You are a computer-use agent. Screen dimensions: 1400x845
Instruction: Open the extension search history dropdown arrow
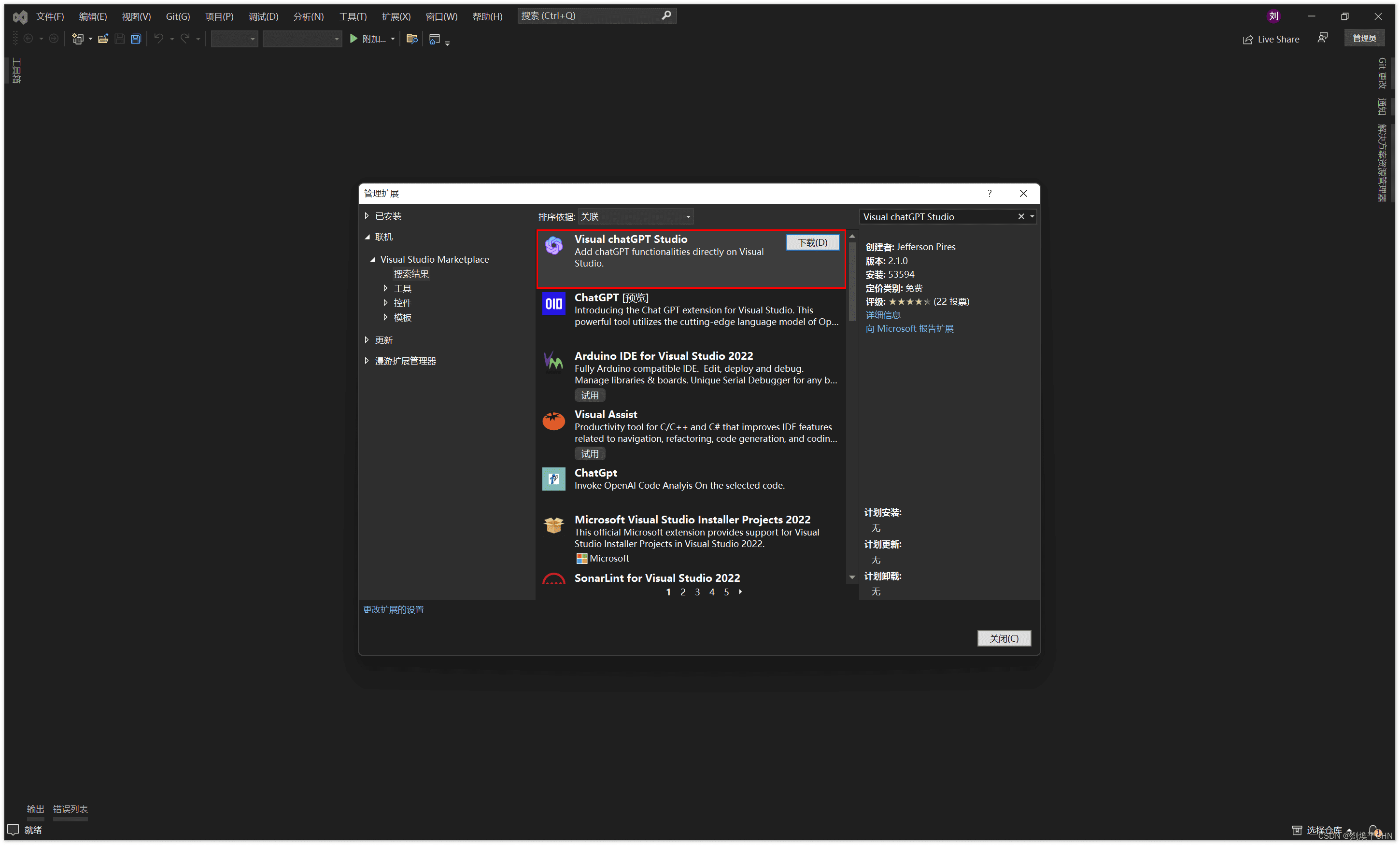point(1032,216)
